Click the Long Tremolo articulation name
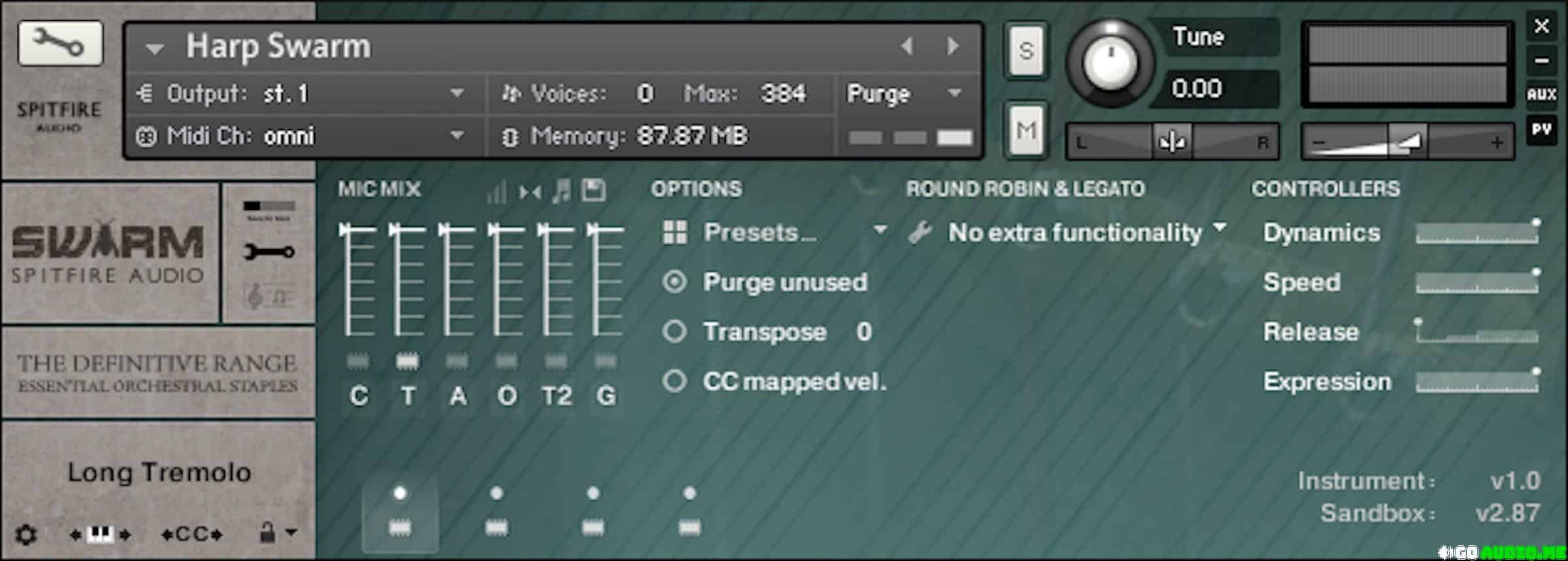 coord(159,472)
